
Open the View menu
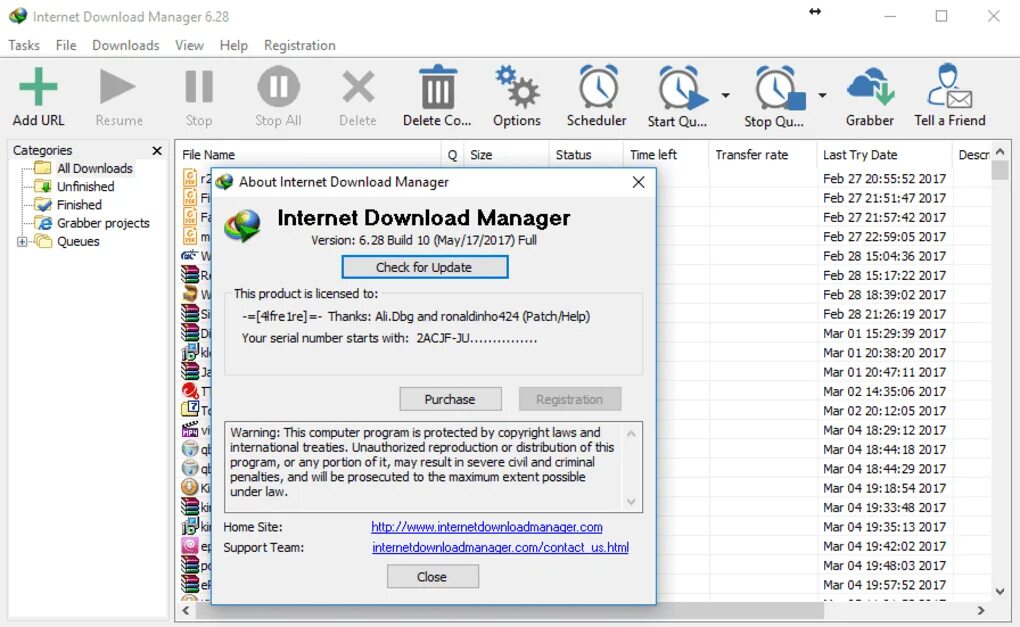pos(189,46)
